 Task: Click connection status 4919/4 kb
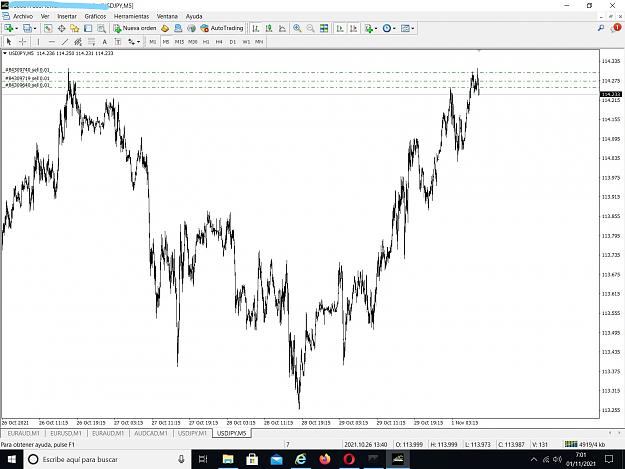tap(585, 444)
